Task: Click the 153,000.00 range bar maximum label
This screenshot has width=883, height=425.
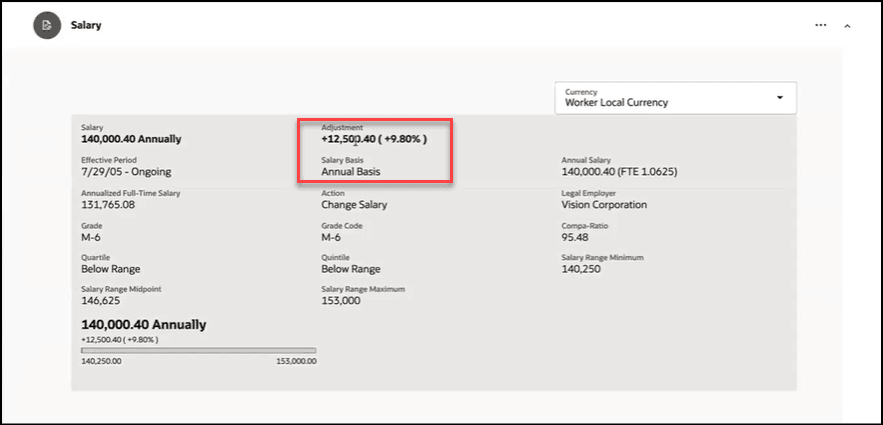Action: coord(296,361)
